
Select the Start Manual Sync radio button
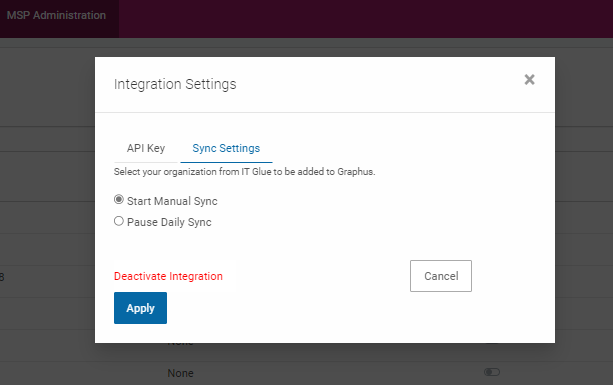click(119, 200)
